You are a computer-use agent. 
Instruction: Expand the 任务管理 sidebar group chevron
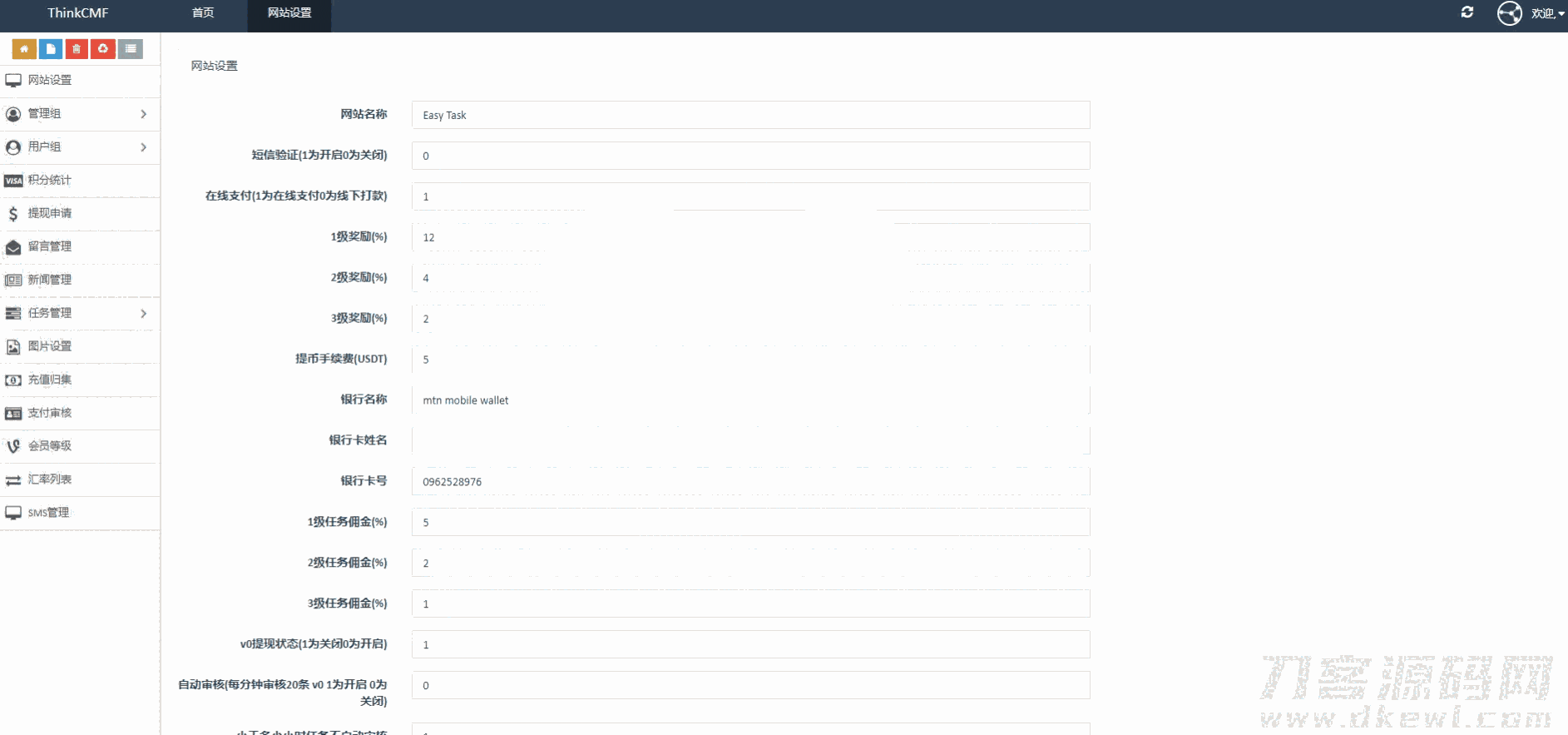coord(144,314)
